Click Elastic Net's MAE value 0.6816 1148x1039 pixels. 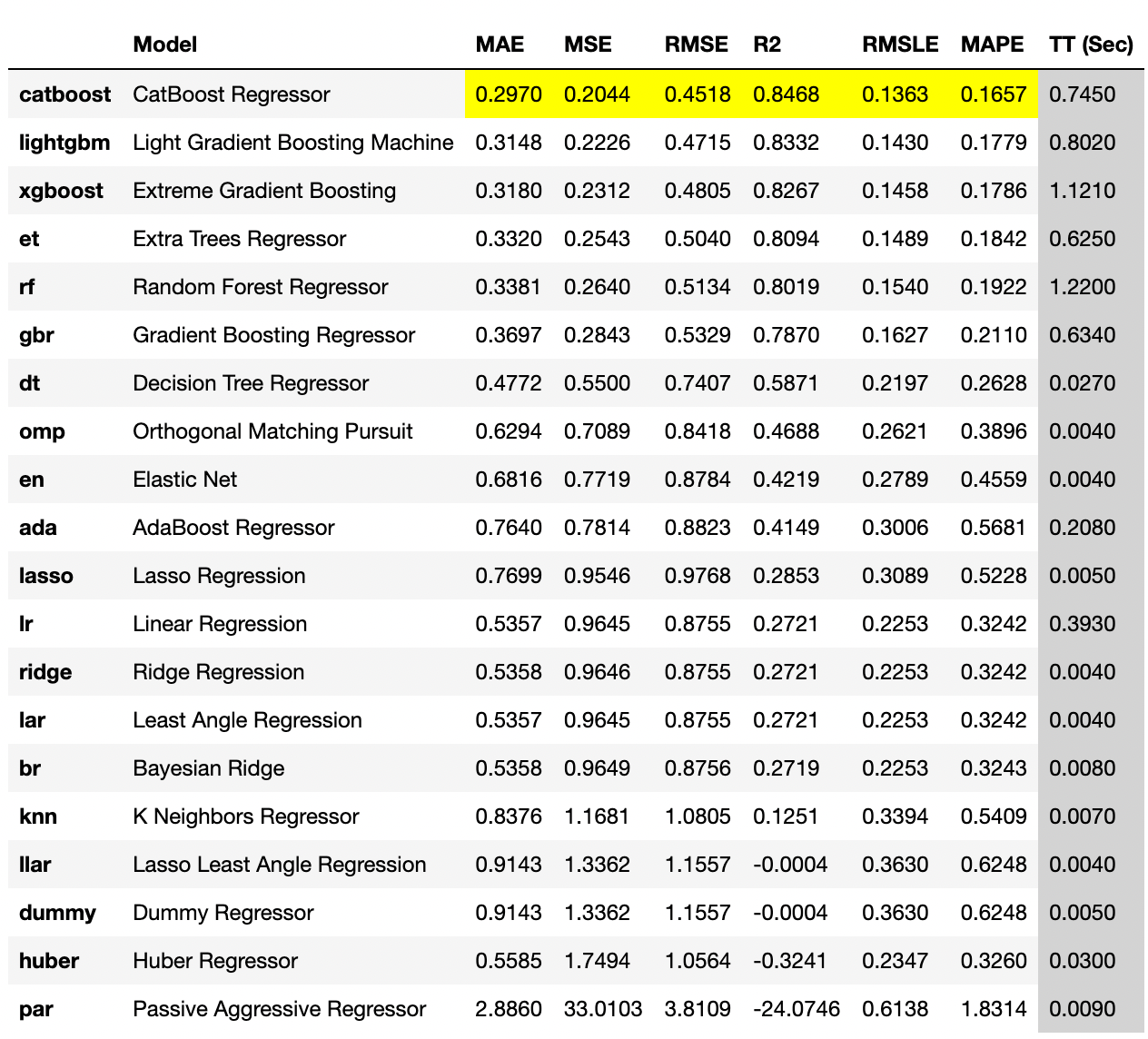tap(509, 480)
